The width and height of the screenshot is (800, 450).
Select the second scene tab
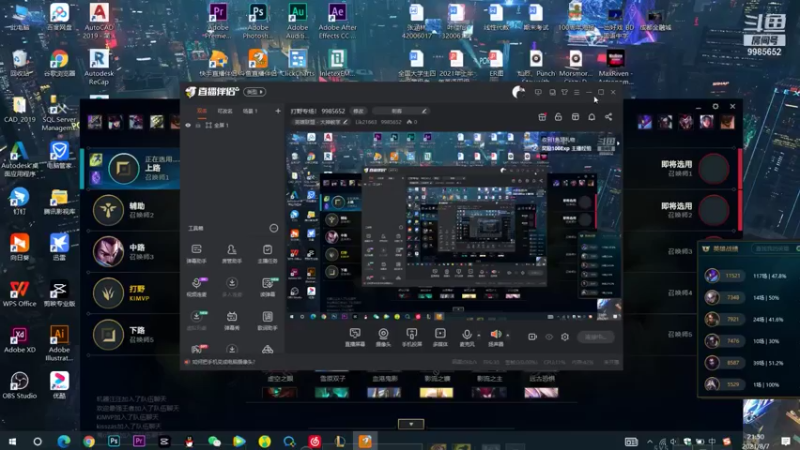tap(225, 111)
